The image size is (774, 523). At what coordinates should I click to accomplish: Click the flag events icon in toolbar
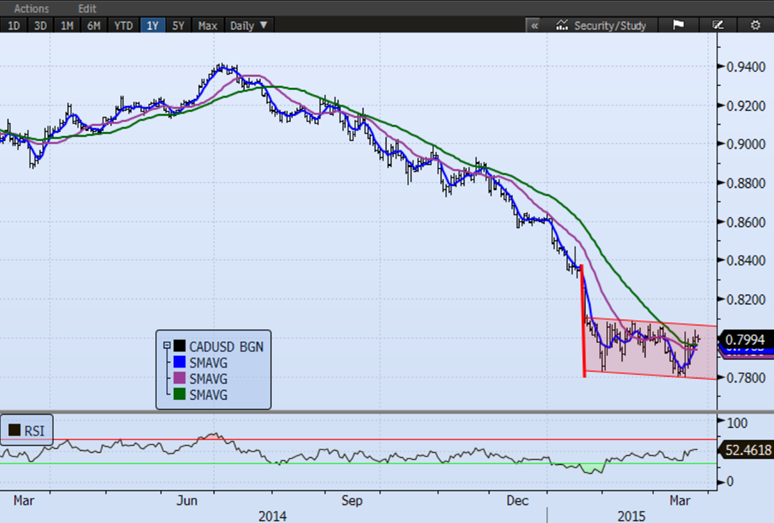[x=678, y=25]
